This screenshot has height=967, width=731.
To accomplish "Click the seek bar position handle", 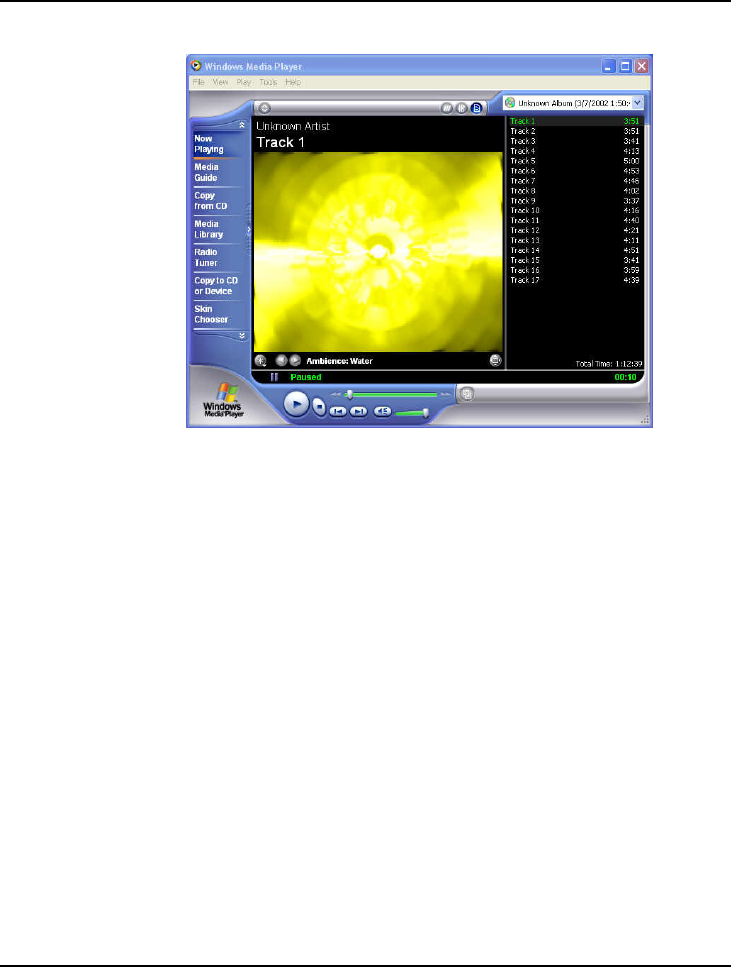I will 349,394.
